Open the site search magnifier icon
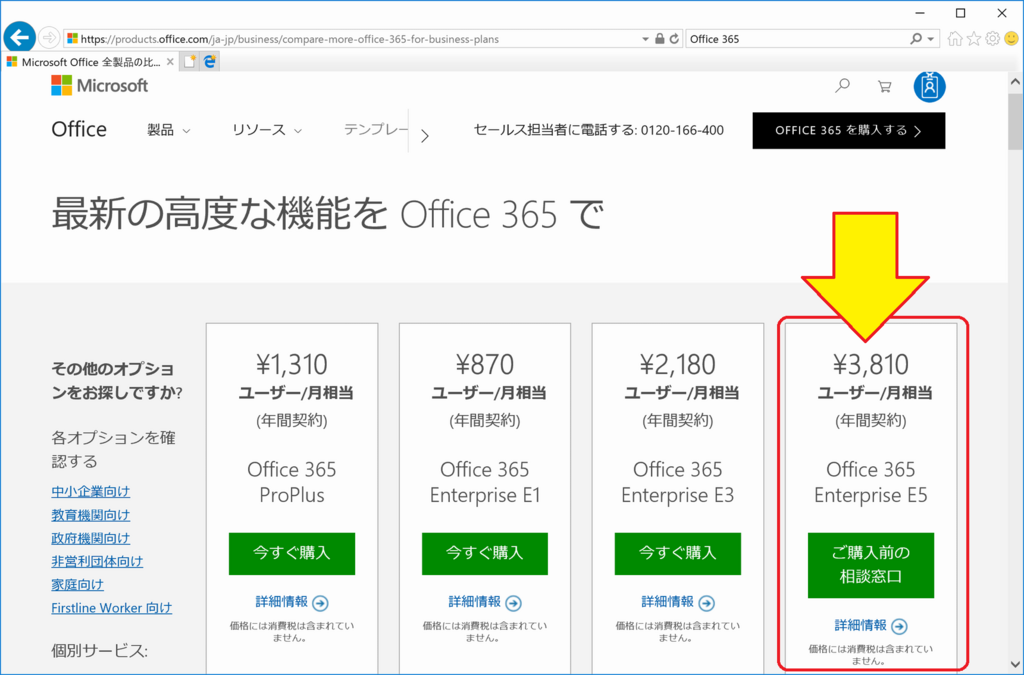 [842, 86]
